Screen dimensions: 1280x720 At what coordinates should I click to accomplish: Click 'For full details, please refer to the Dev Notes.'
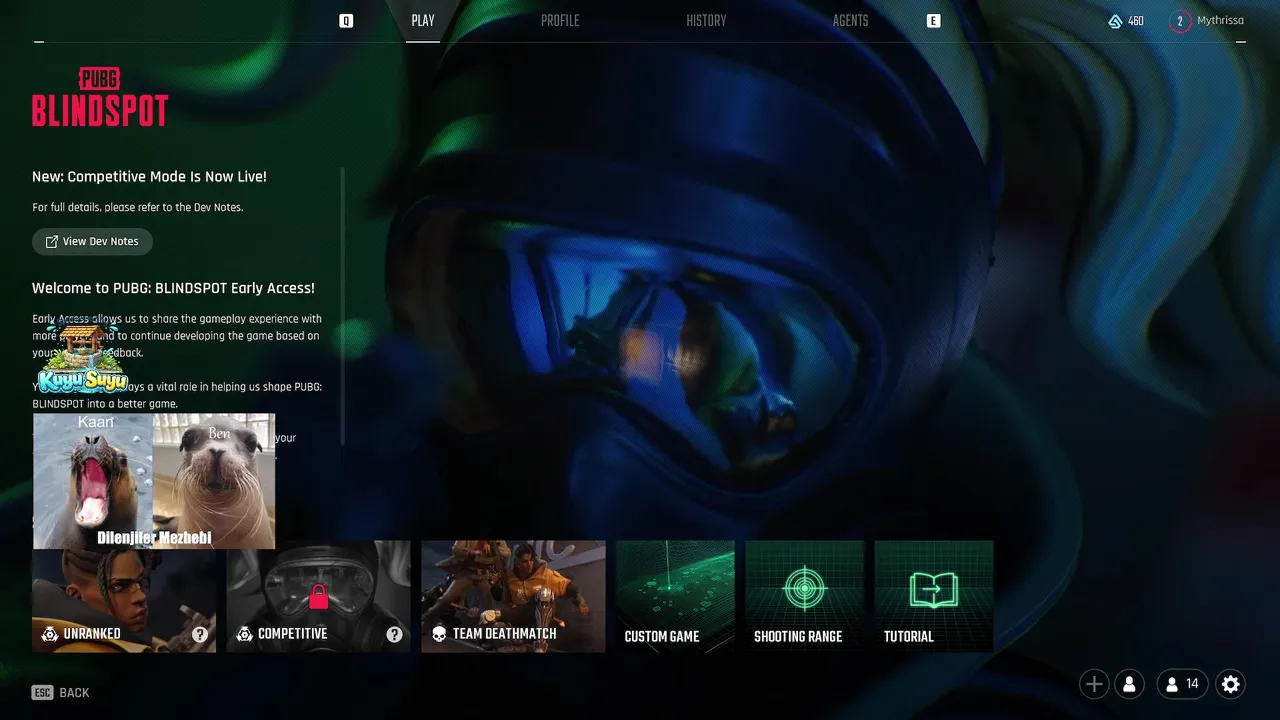[x=137, y=207]
